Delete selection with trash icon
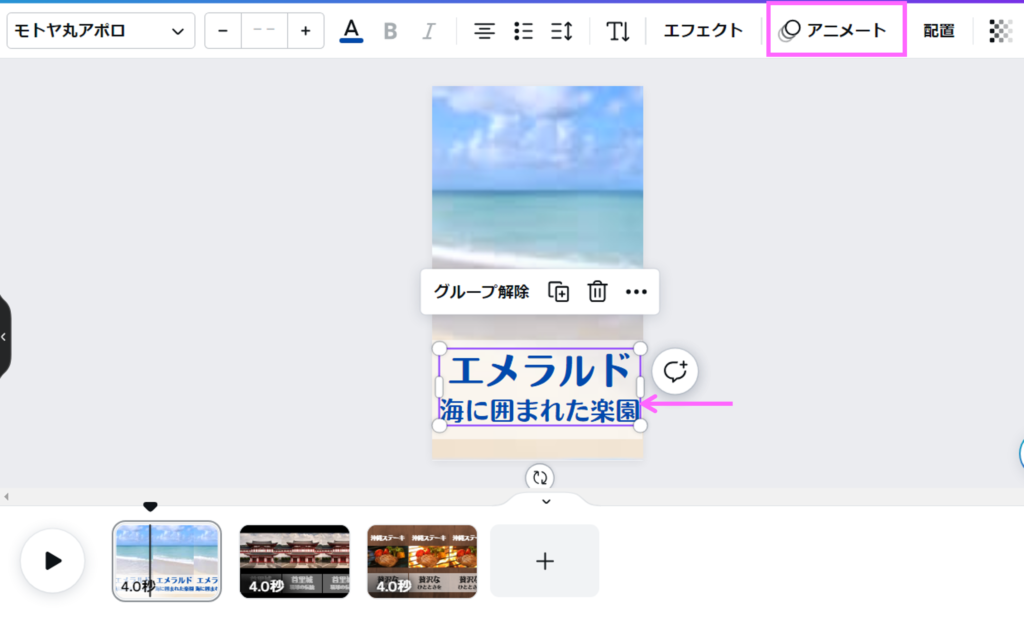 point(597,292)
